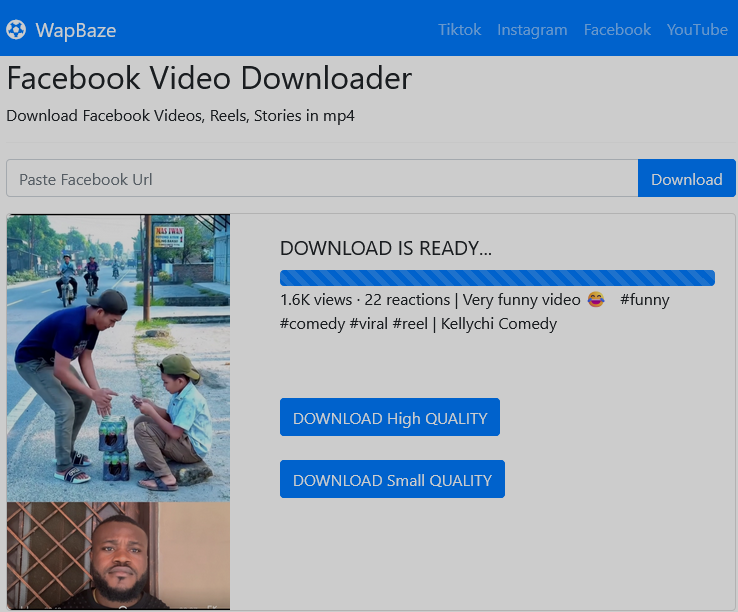Image resolution: width=738 pixels, height=612 pixels.
Task: Click the Download button beside the URL field
Action: coord(687,178)
